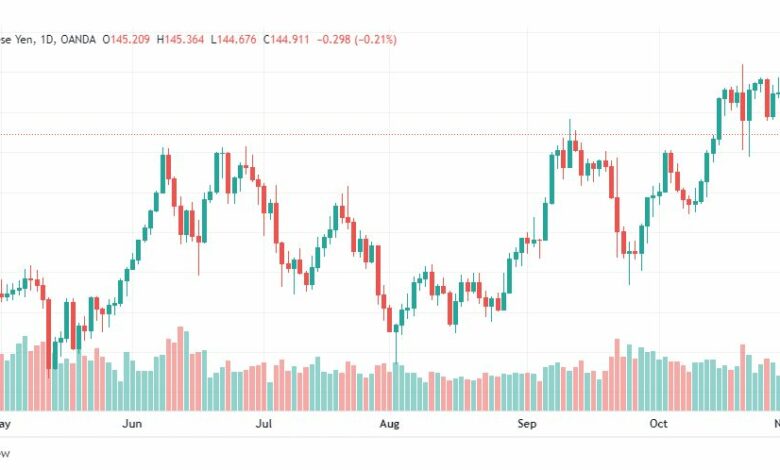Image resolution: width=780 pixels, height=470 pixels.
Task: Select the Sep label on time axis
Action: [x=527, y=424]
